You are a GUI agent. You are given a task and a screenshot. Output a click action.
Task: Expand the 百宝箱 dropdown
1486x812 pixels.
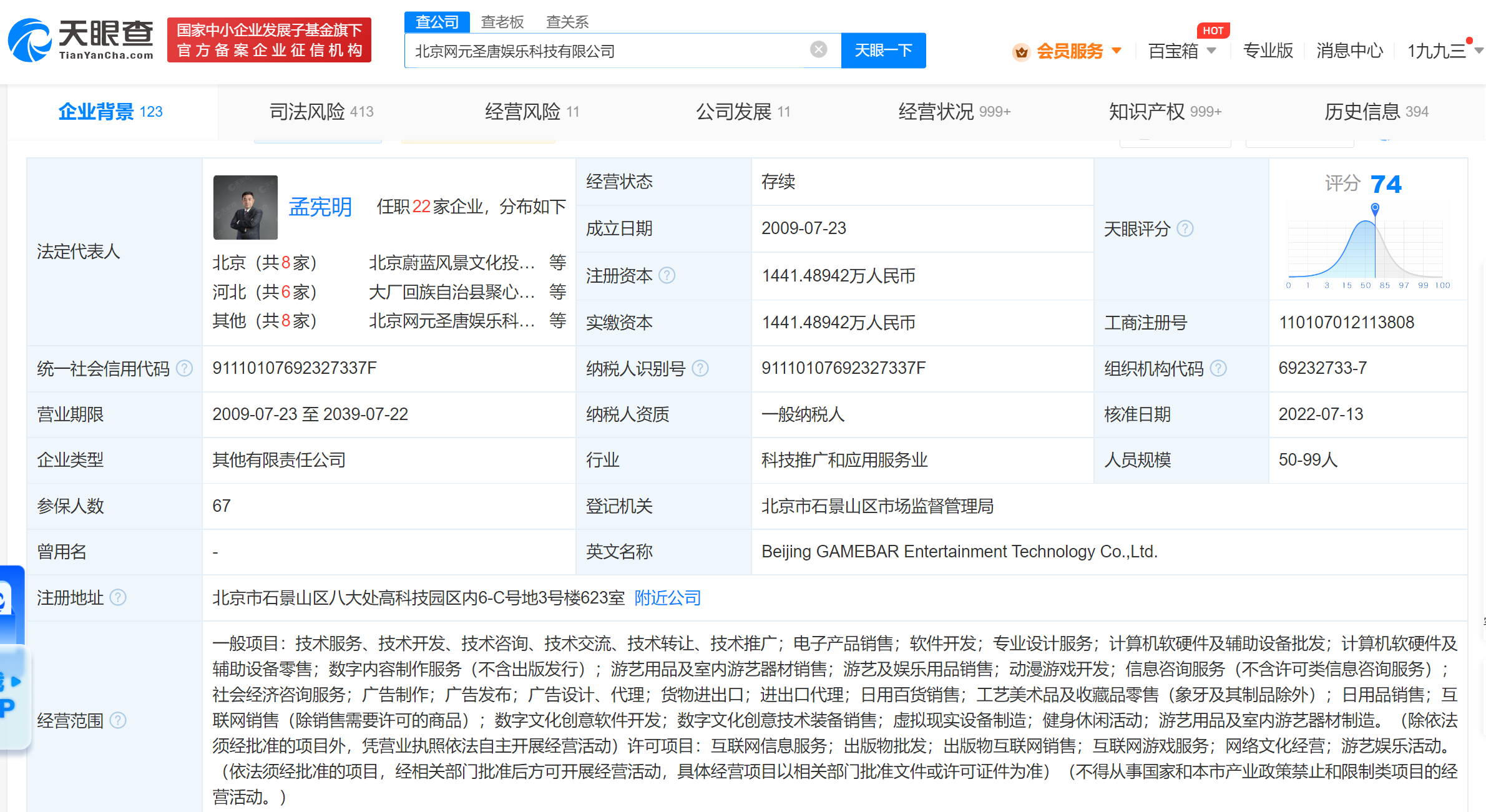[1211, 51]
